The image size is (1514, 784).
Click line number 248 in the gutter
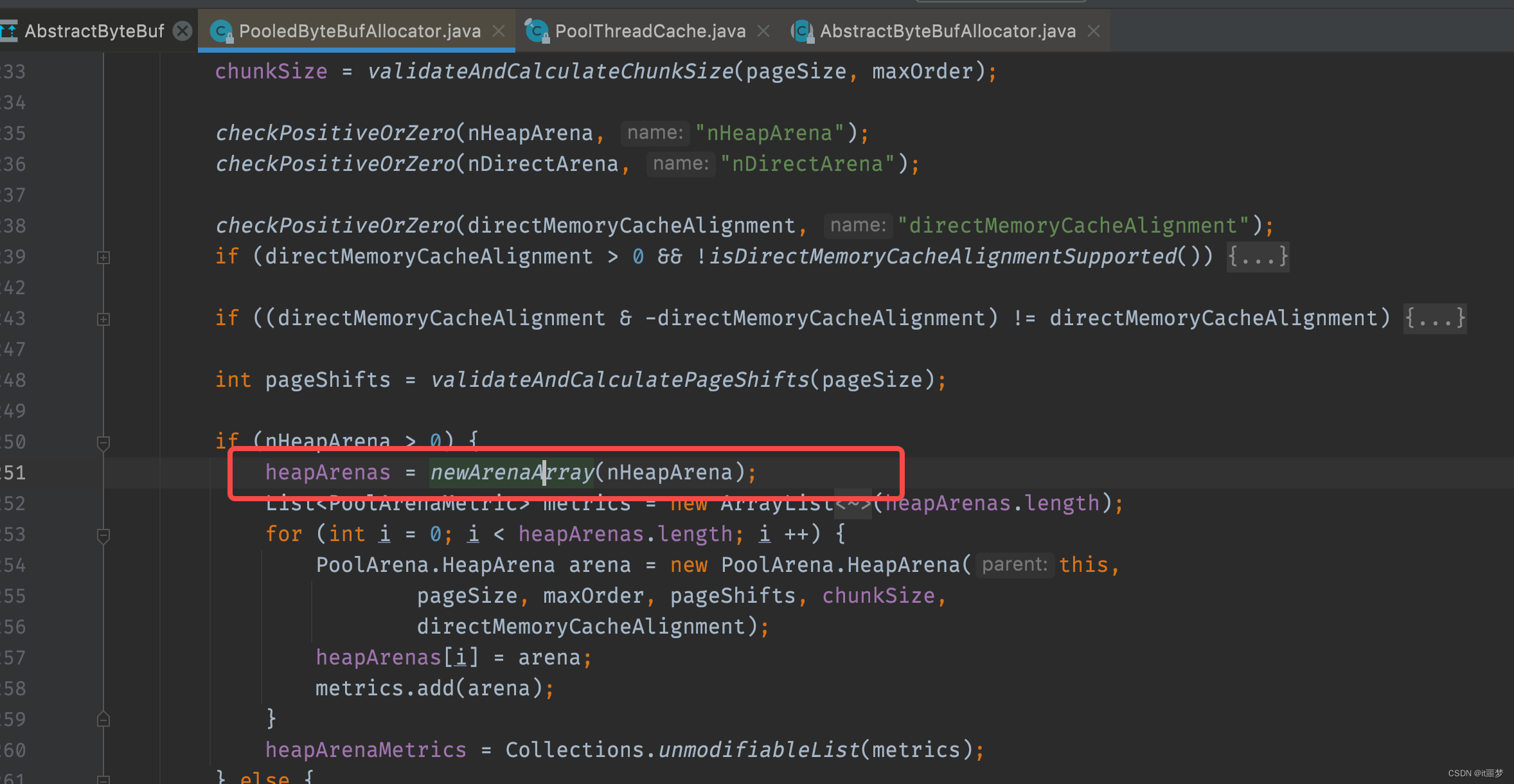[13, 380]
